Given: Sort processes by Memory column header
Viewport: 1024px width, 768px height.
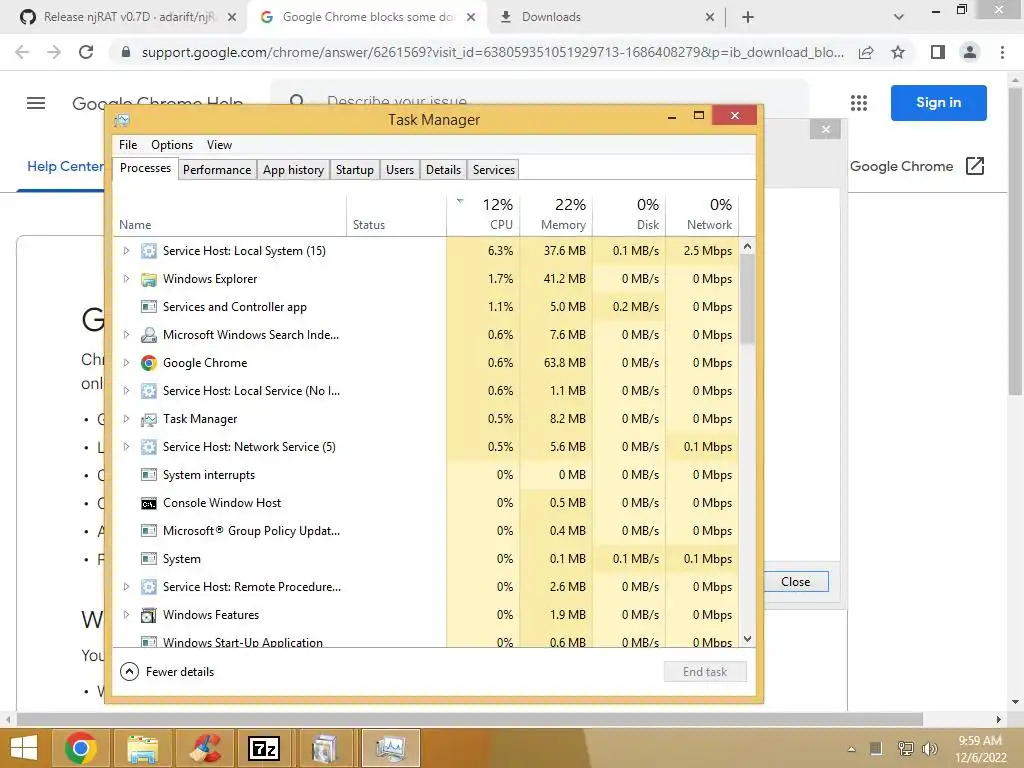Looking at the screenshot, I should click(556, 215).
